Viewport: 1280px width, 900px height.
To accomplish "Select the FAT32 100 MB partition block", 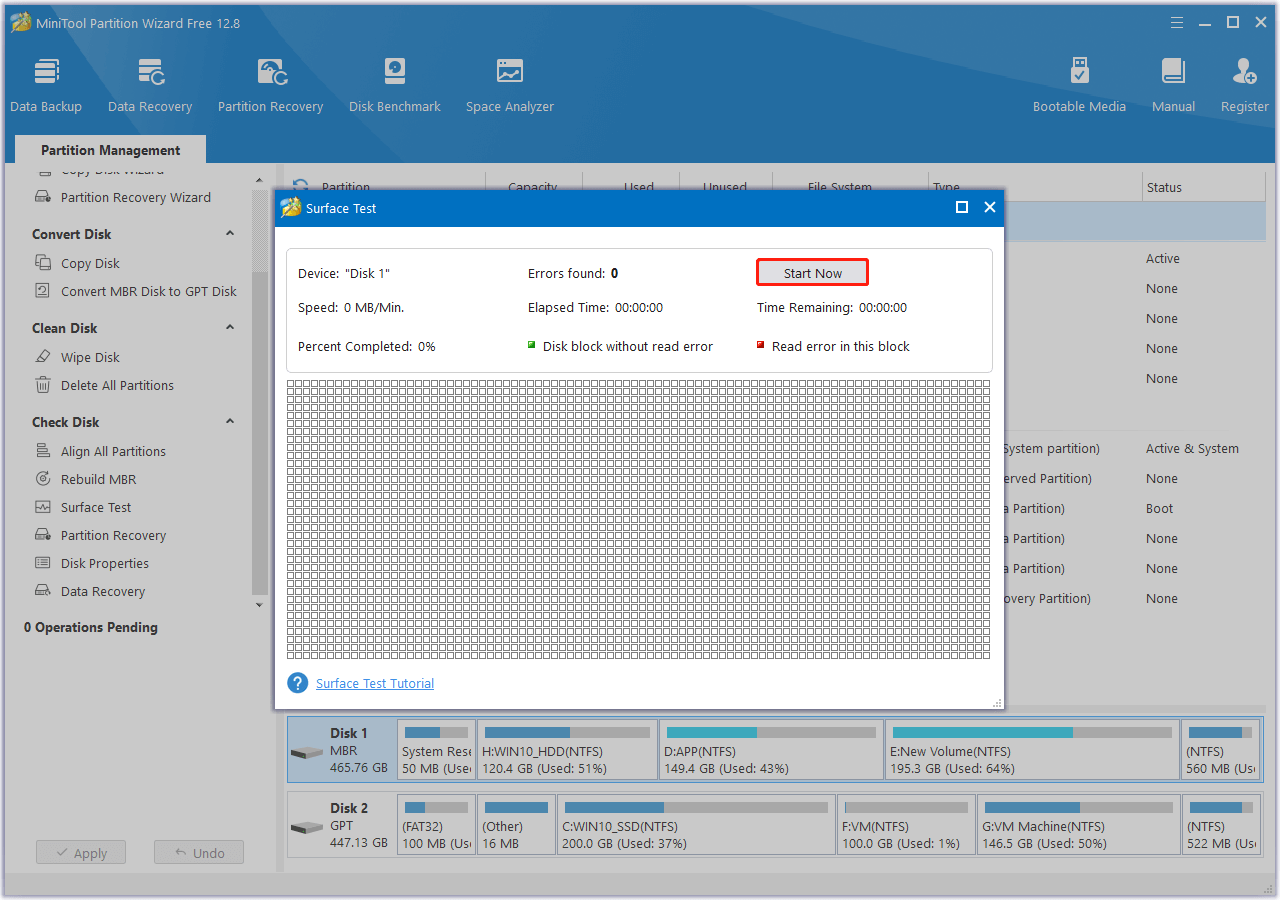I will coord(436,824).
